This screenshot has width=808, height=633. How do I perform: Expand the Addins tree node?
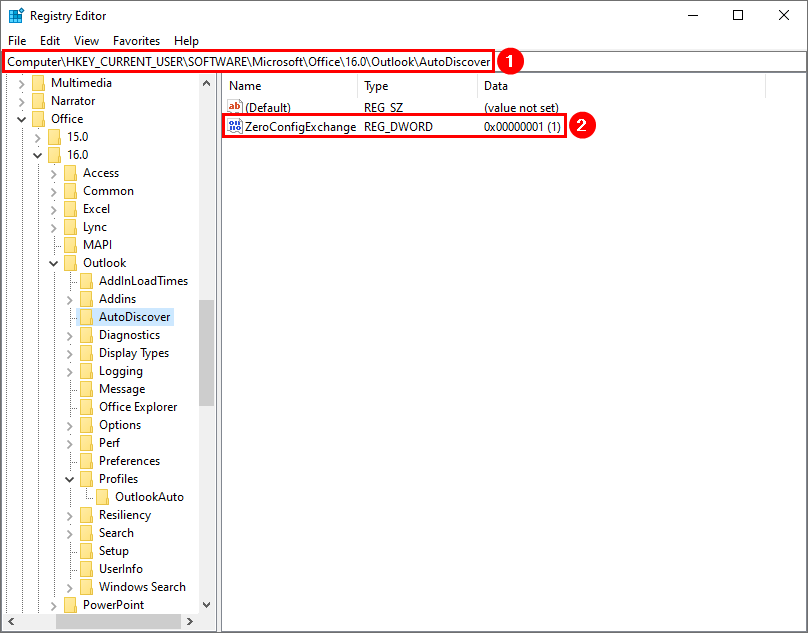tap(70, 299)
